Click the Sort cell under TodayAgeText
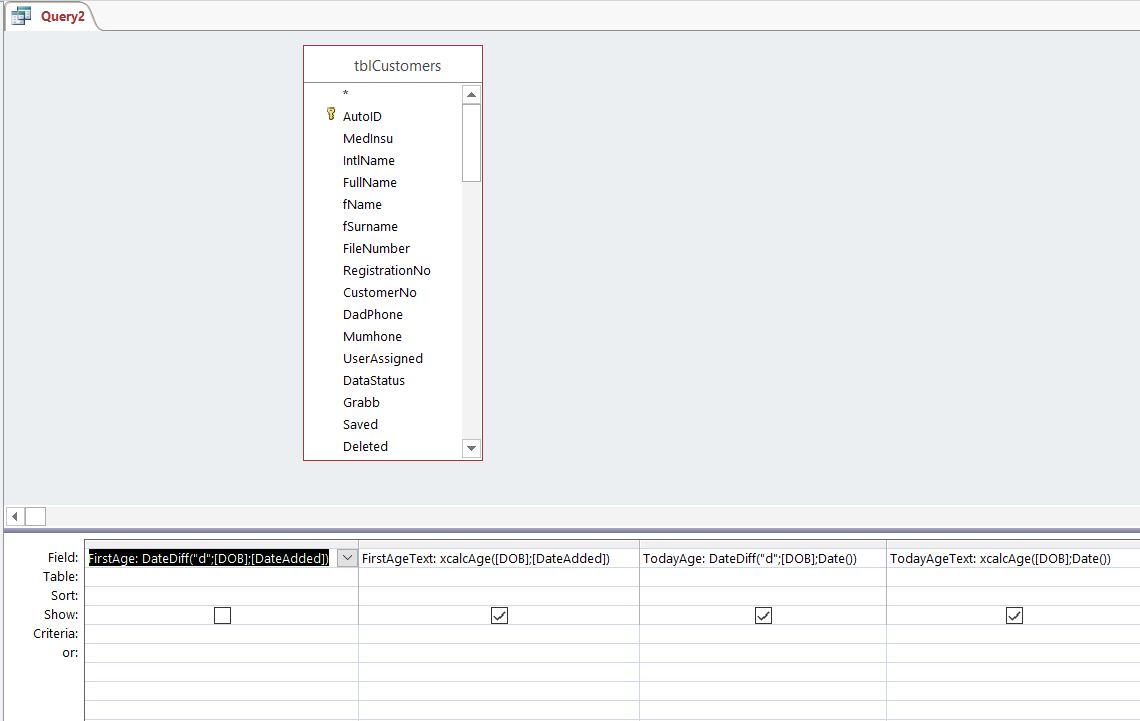1140x721 pixels. (x=1013, y=596)
